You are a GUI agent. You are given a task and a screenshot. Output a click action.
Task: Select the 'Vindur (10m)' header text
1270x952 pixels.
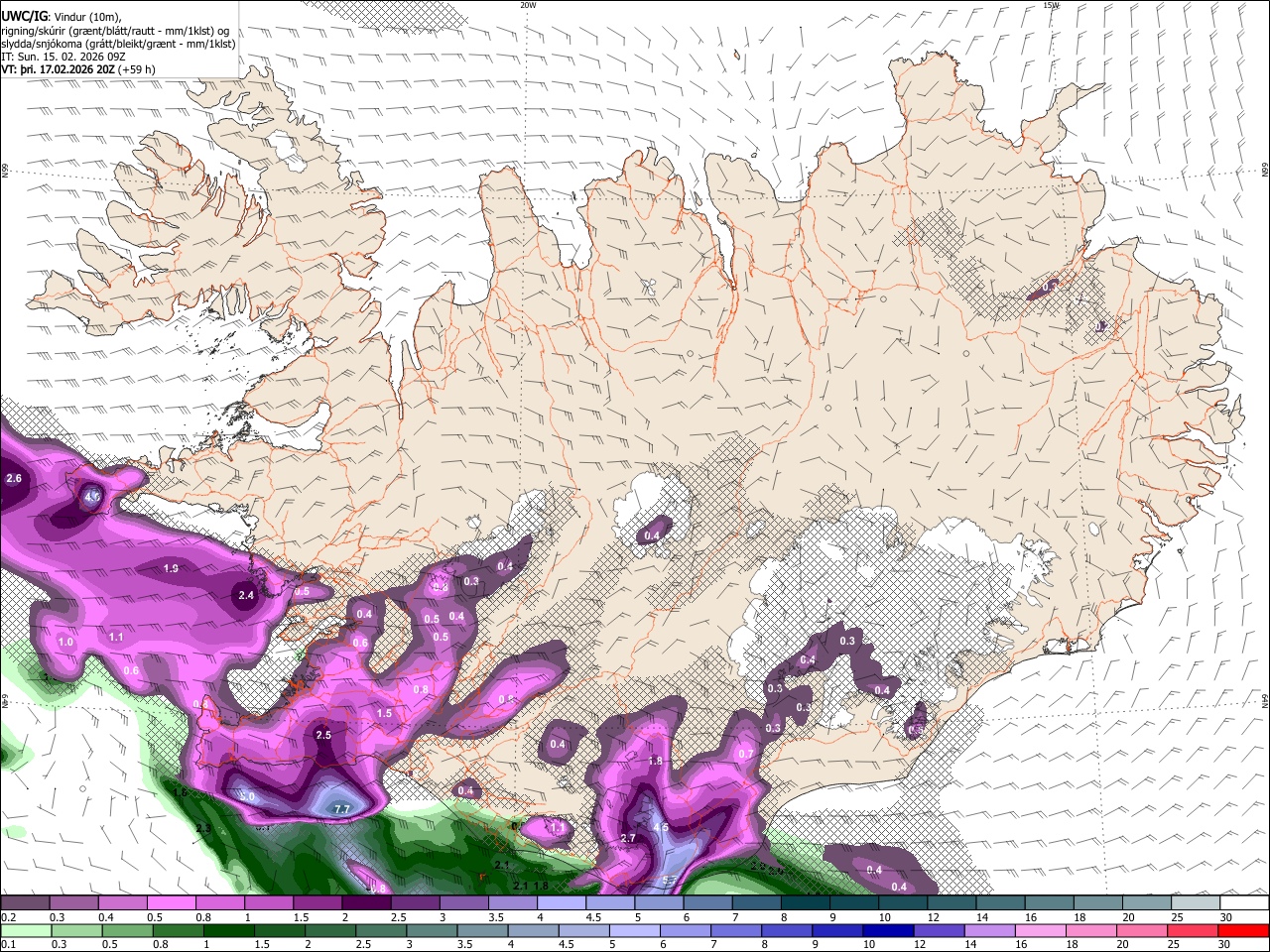click(x=86, y=17)
